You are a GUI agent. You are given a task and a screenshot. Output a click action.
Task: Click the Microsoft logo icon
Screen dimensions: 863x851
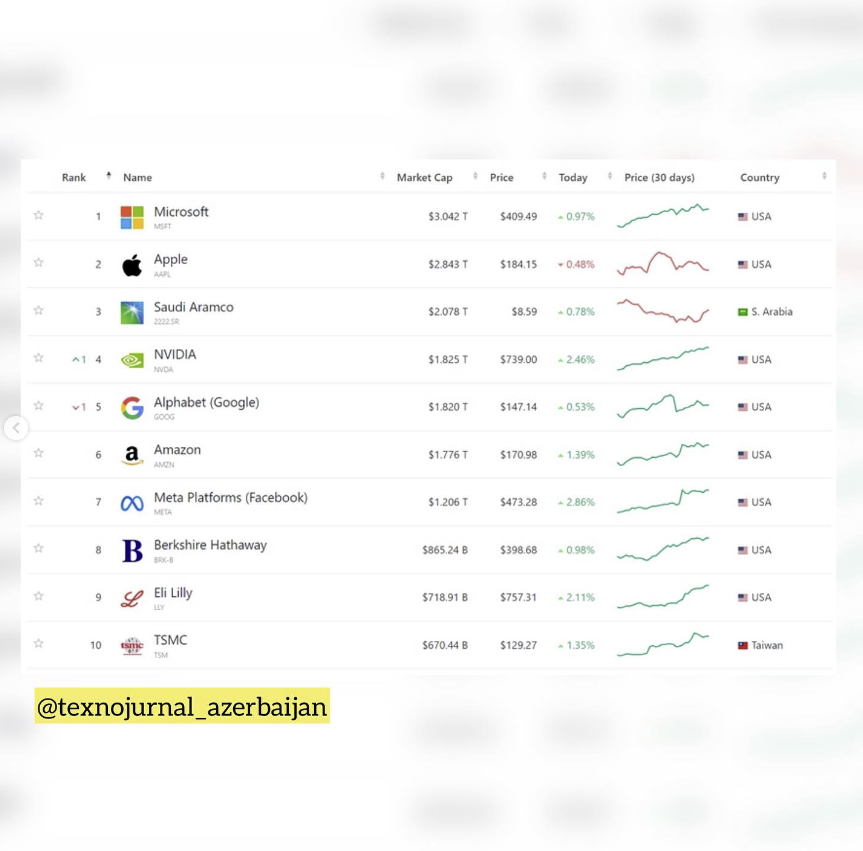(132, 217)
